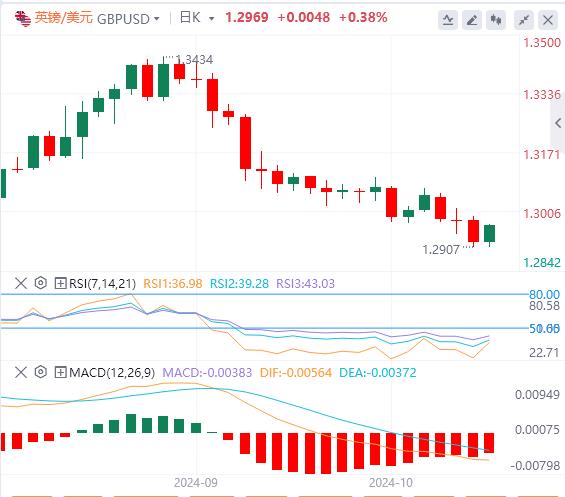
Task: Open MACD indicator settings gear
Action: [41, 372]
